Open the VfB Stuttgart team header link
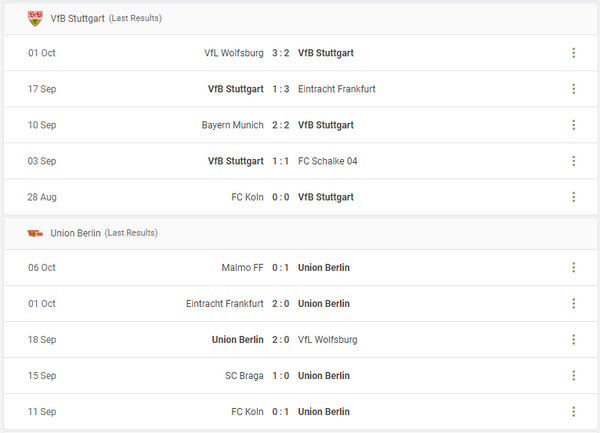The height and width of the screenshot is (433, 600). click(76, 18)
